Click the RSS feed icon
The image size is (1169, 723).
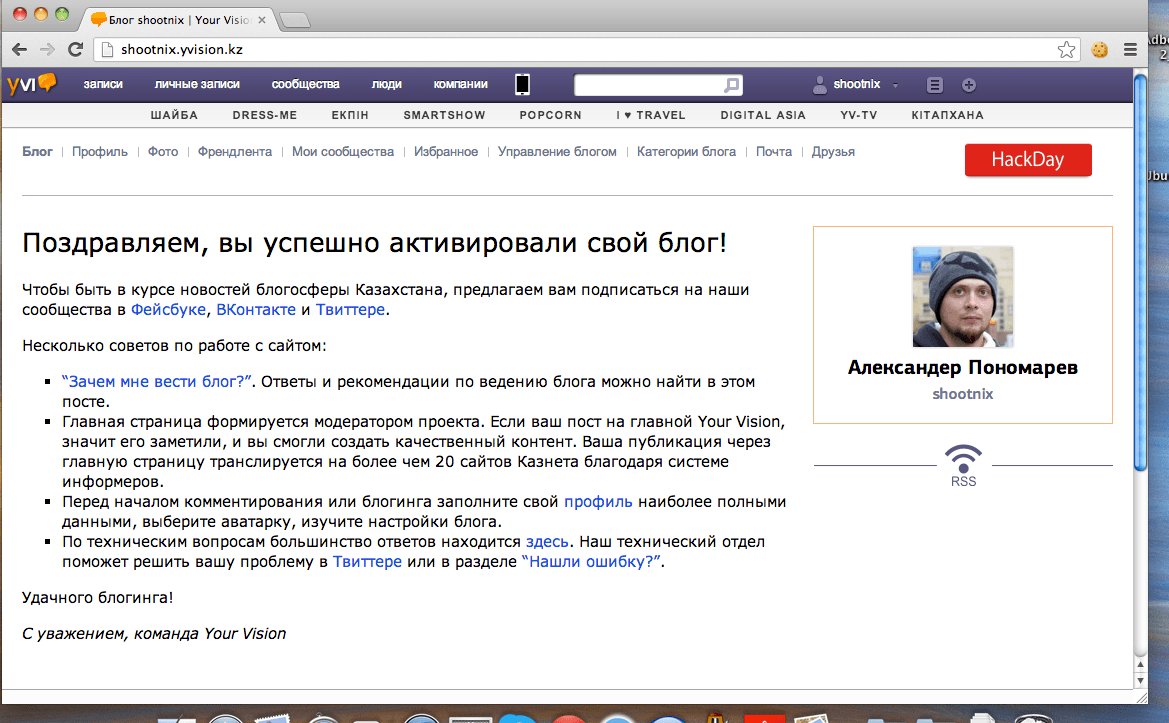pyautogui.click(x=963, y=466)
